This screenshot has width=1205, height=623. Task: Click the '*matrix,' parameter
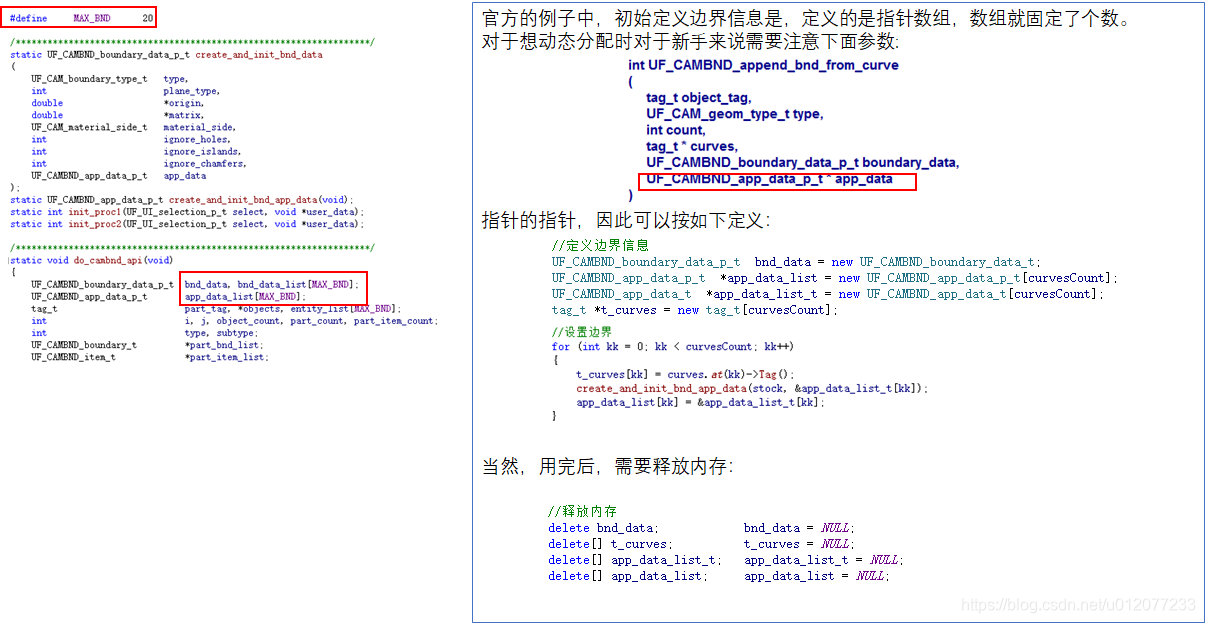[x=184, y=115]
